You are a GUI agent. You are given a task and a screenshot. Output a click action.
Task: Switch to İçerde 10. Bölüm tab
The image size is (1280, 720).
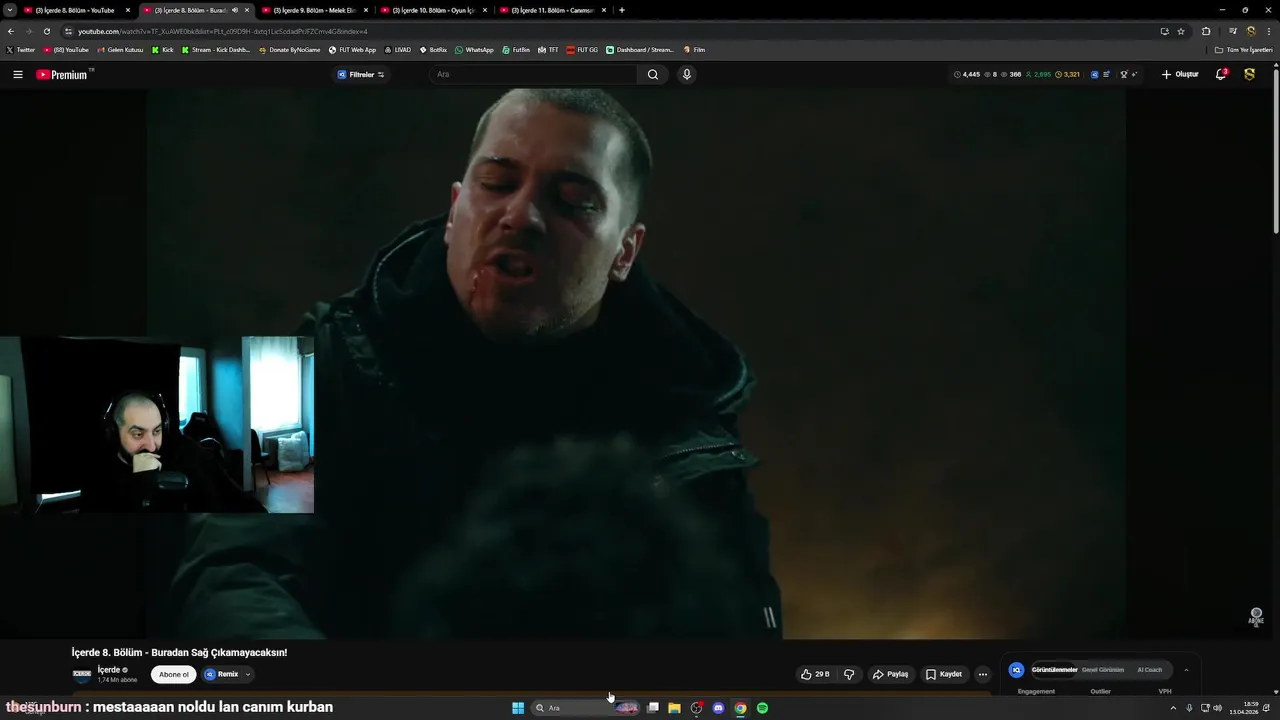(433, 10)
